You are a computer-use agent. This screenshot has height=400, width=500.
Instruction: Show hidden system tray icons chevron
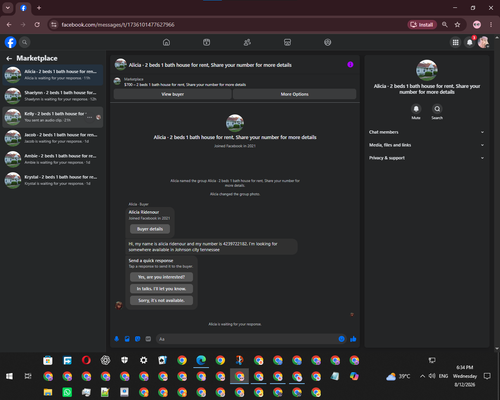coord(422,376)
